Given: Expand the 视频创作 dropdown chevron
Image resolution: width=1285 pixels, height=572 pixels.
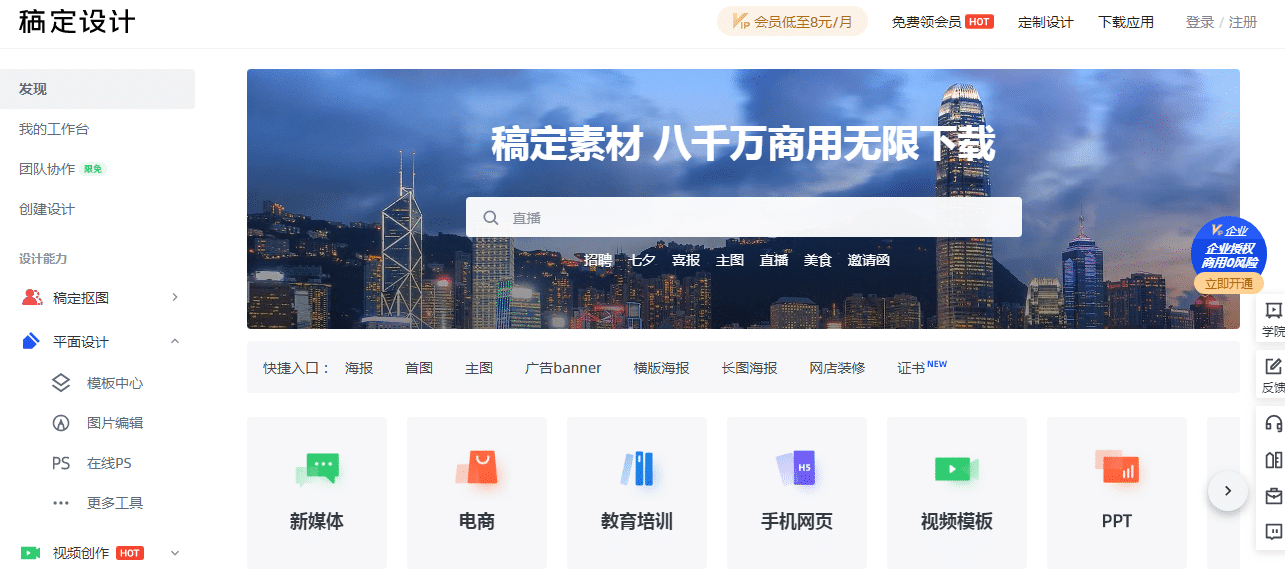Looking at the screenshot, I should click(x=175, y=553).
